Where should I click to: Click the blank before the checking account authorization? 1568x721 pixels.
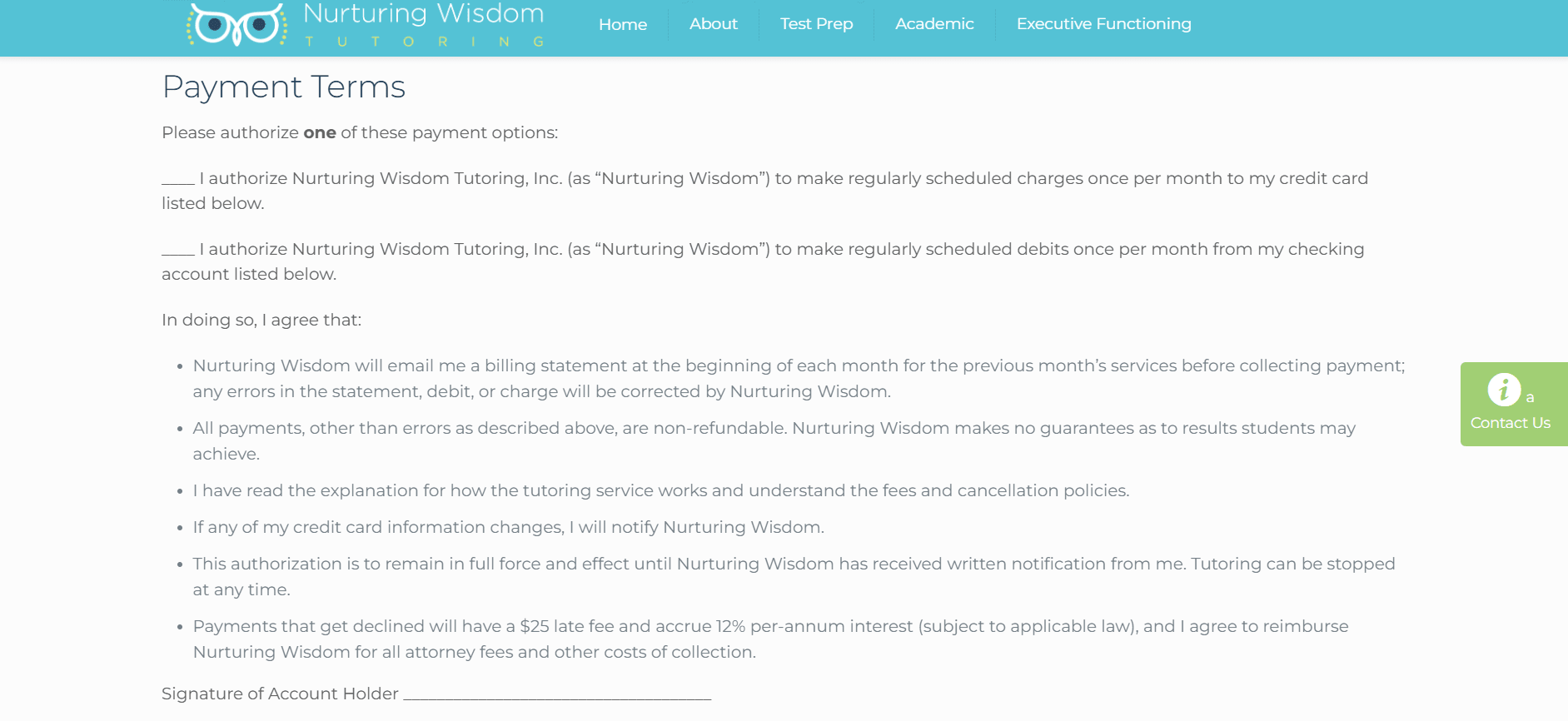point(177,251)
